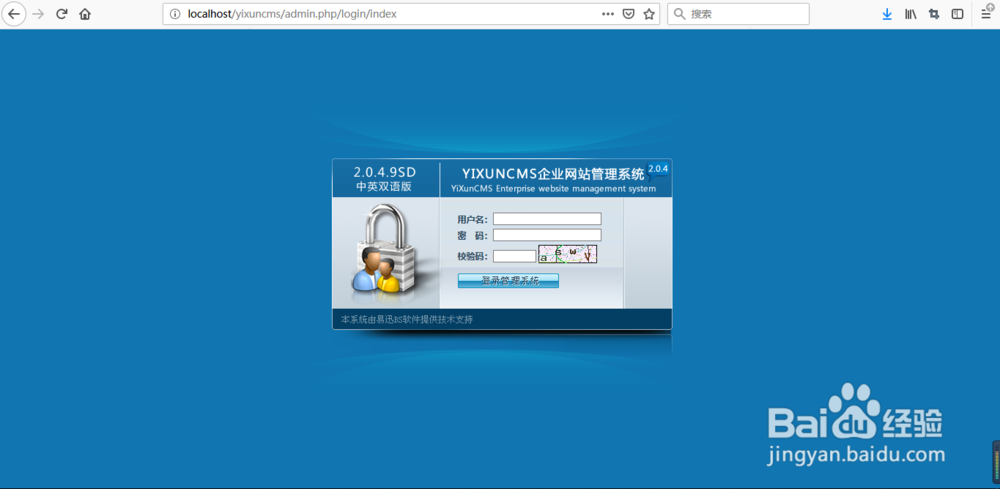Go back using the browser back arrow
Screen dimensions: 1000x489
tap(13, 14)
